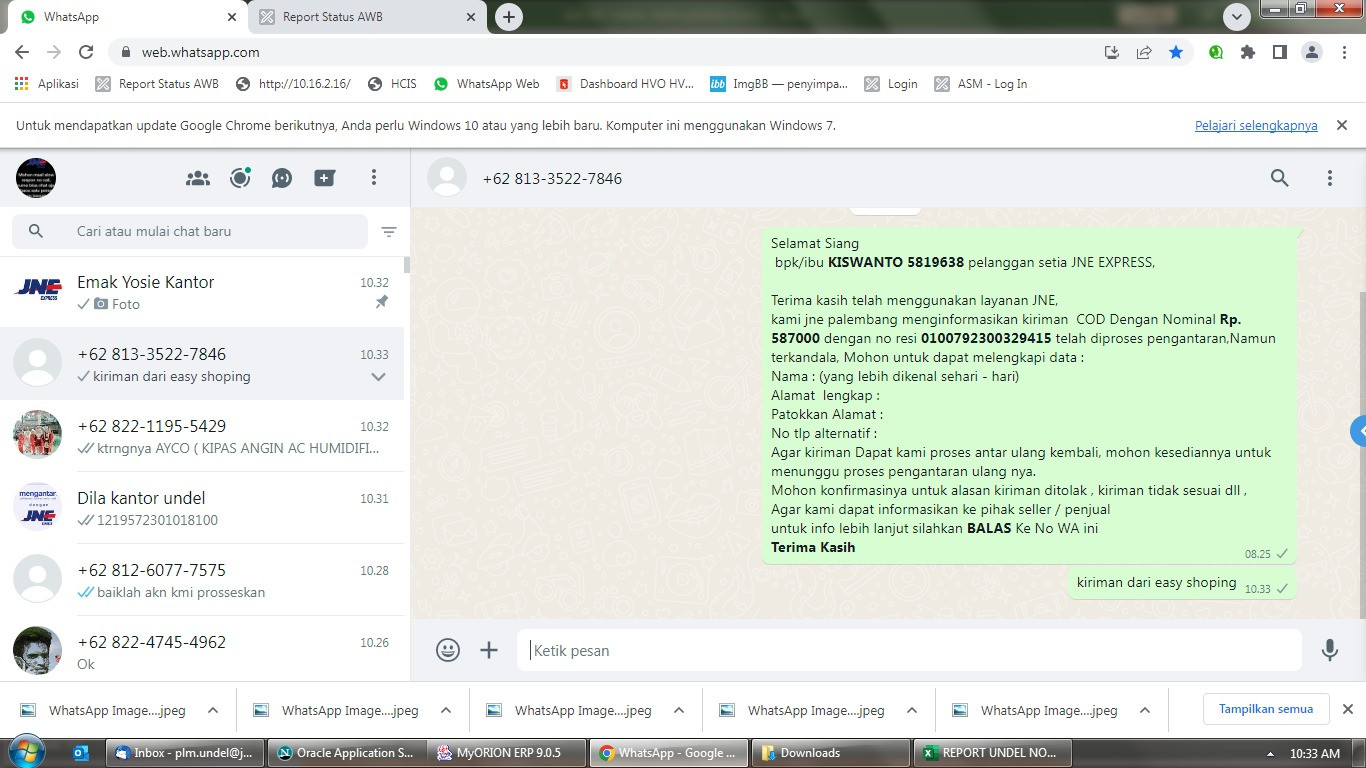Expand the chevron on +62 813-3522-7846 chat row
Image resolution: width=1366 pixels, height=768 pixels.
(x=378, y=377)
